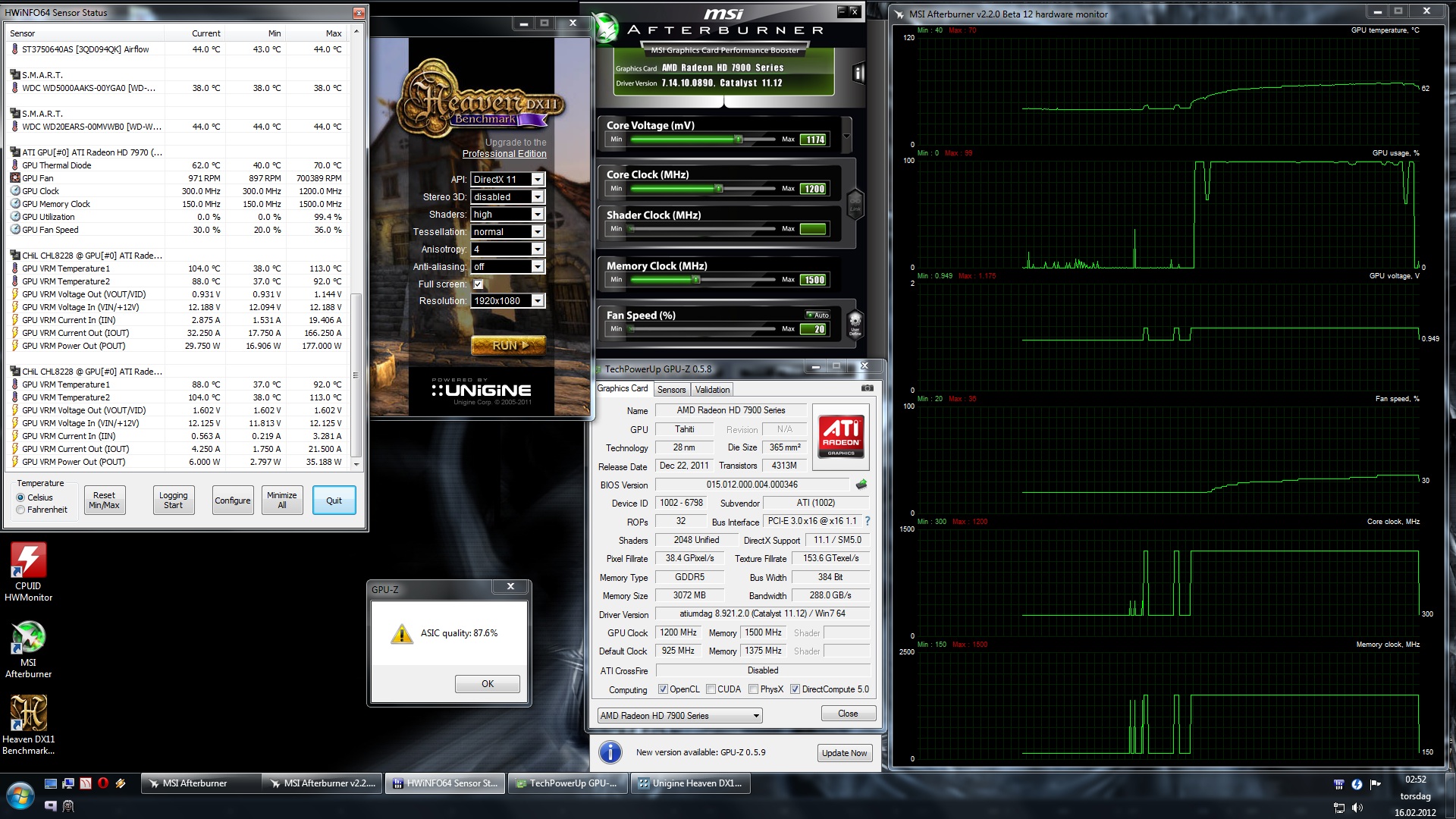Select the GPU-Z Graphics Card tab
Image resolution: width=1456 pixels, height=819 pixels.
(x=623, y=388)
